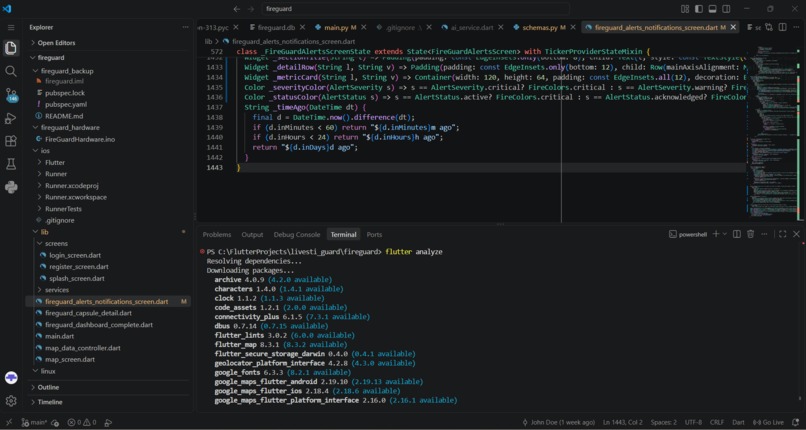Click Ln 1443, Col 2 in status bar

point(622,422)
